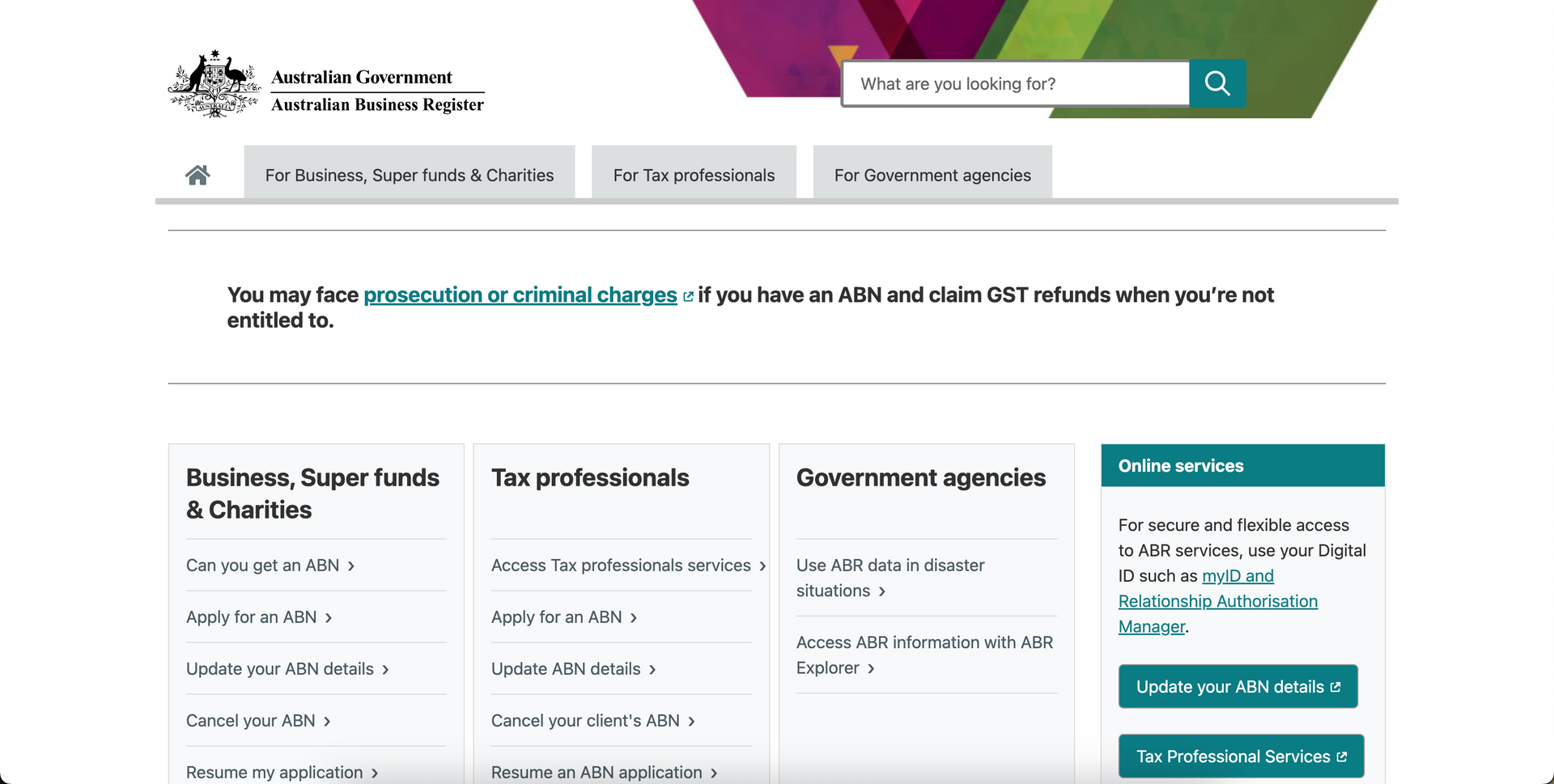Follow the prosecution or criminal charges link
This screenshot has width=1554, height=784.
click(520, 295)
